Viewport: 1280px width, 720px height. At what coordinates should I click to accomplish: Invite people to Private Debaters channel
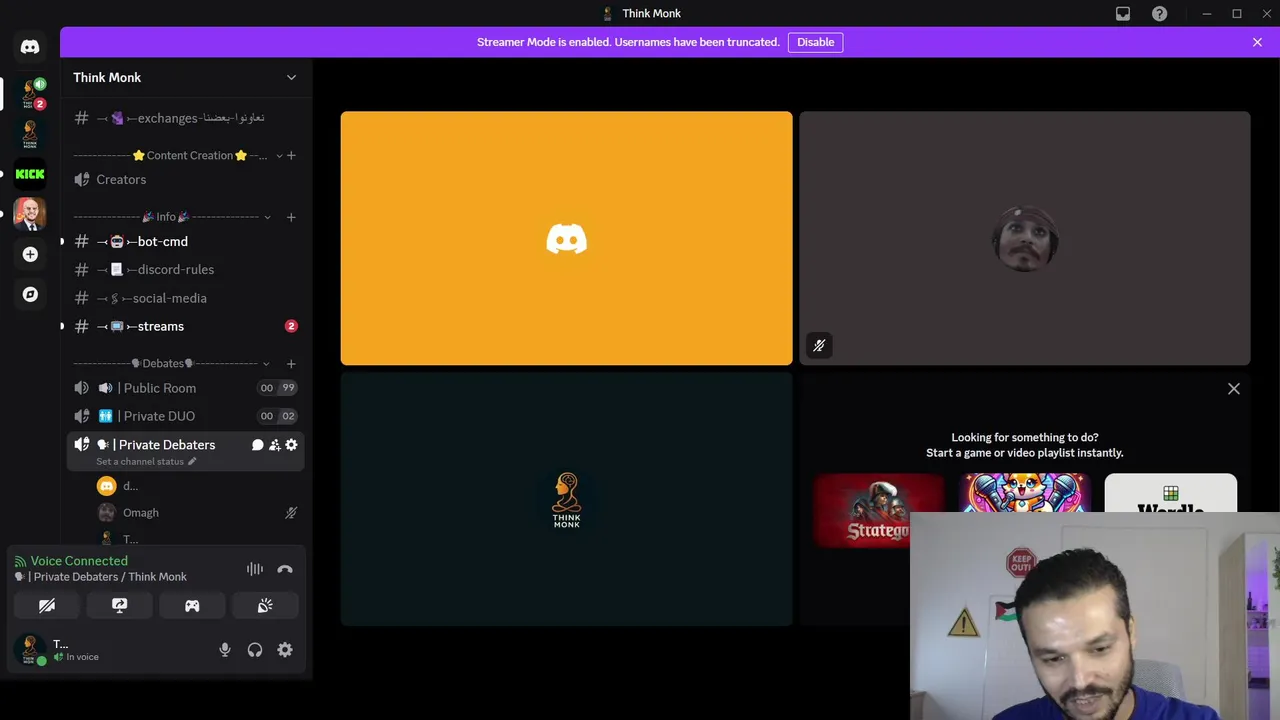(274, 445)
